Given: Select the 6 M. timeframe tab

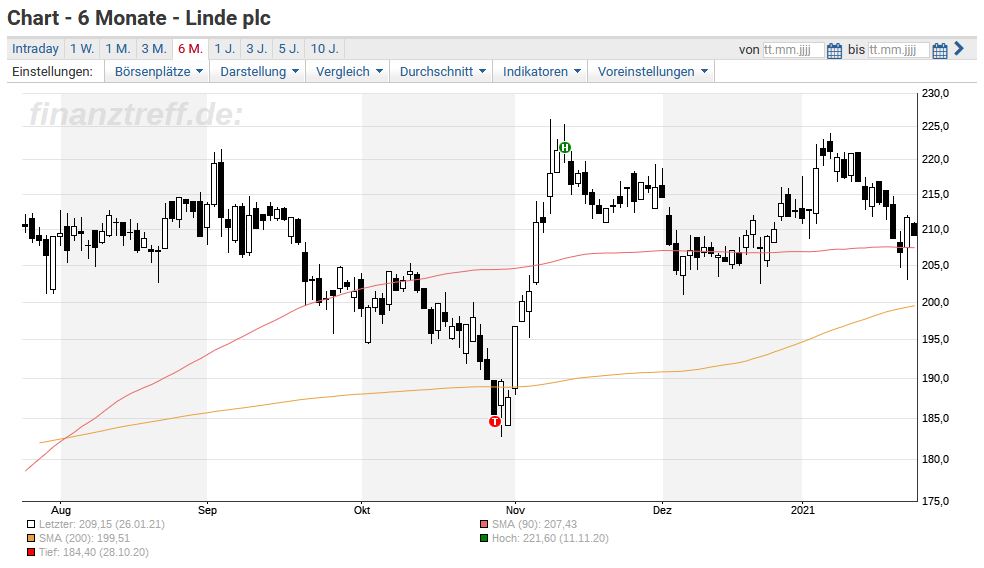Looking at the screenshot, I should [x=190, y=49].
